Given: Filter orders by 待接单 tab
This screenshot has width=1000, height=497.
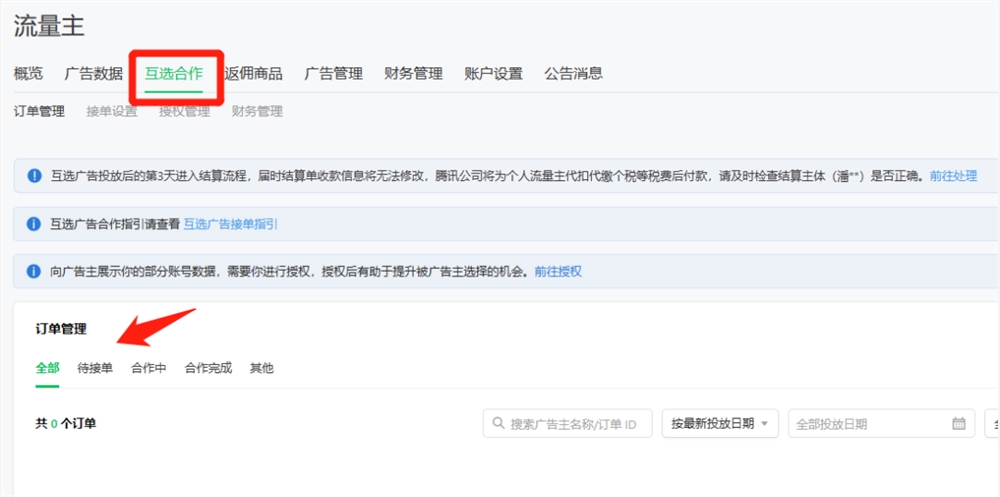Looking at the screenshot, I should coord(95,368).
